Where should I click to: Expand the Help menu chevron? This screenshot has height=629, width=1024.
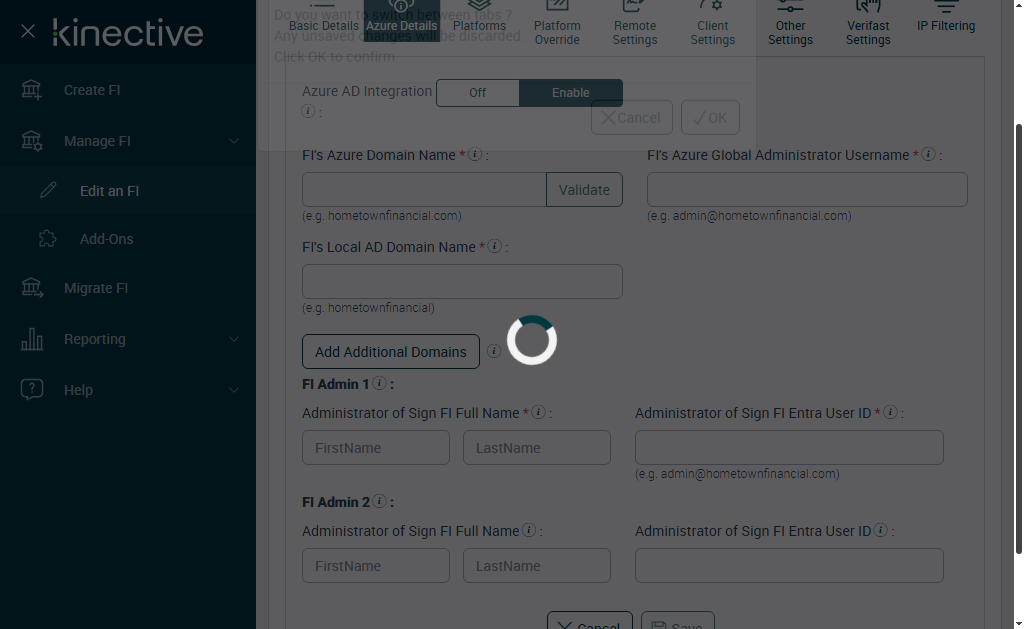pyautogui.click(x=234, y=390)
